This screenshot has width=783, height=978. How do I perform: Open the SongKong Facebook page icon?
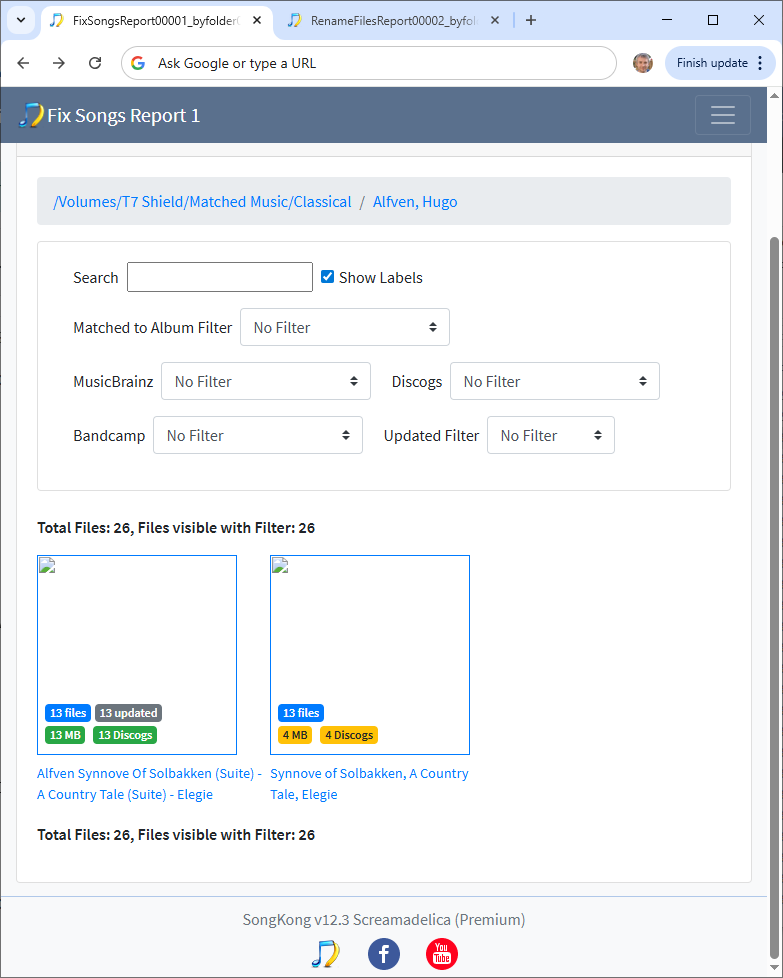(x=384, y=954)
